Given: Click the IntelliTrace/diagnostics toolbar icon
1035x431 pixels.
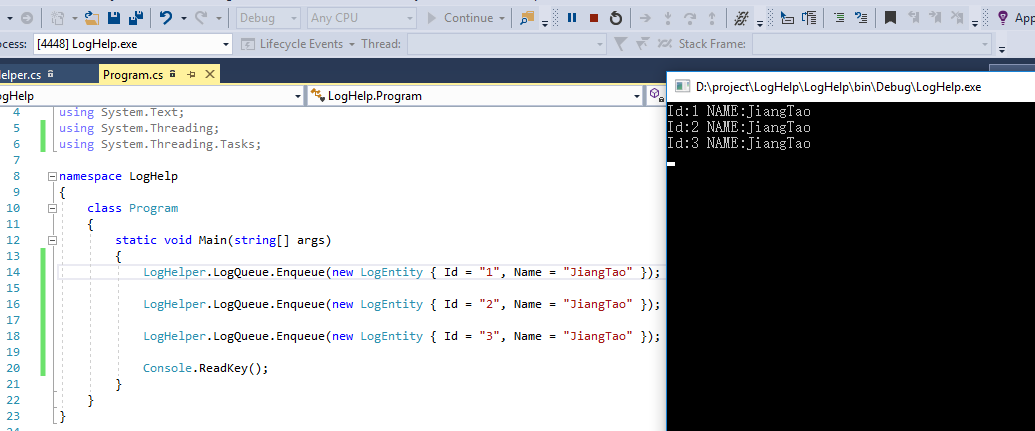Looking at the screenshot, I should (742, 18).
